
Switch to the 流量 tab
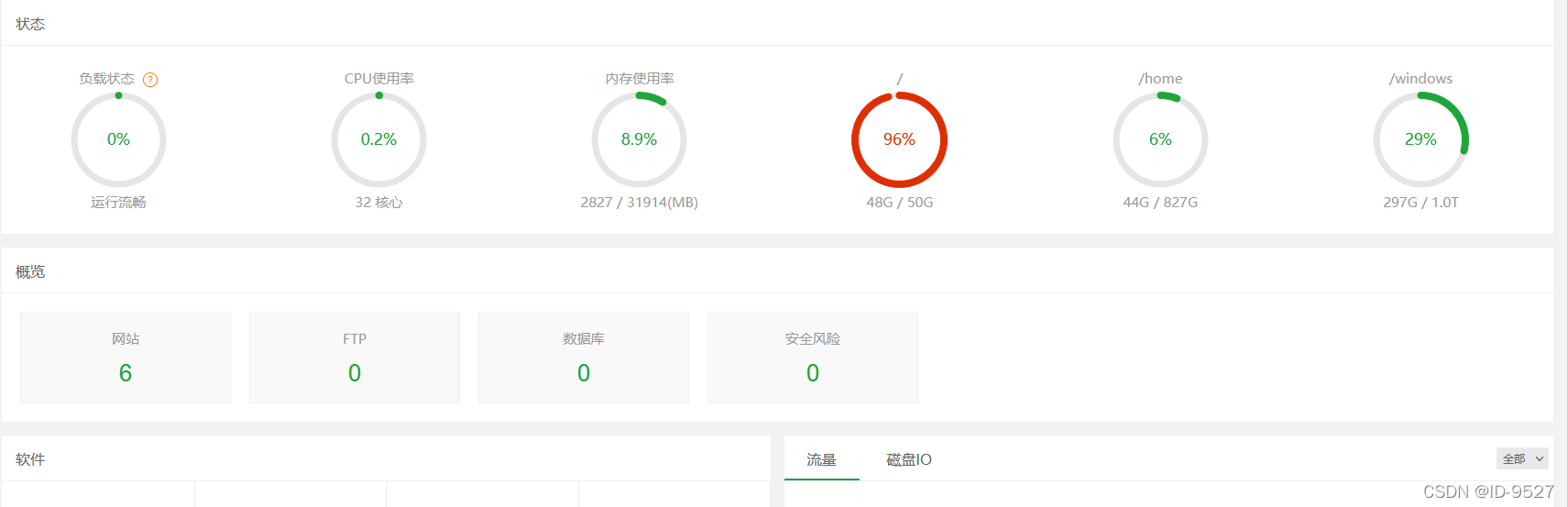click(x=821, y=459)
